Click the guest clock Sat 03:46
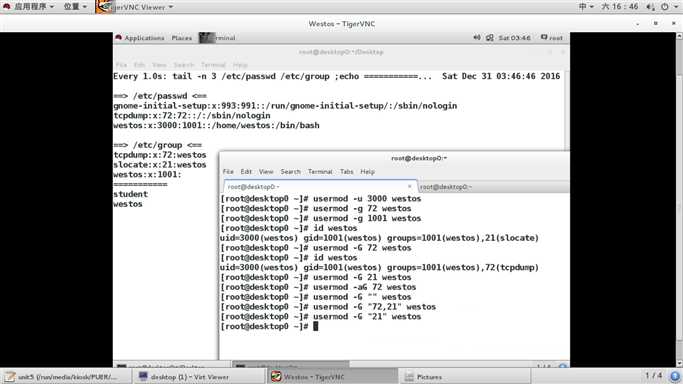The image size is (683, 384). point(514,38)
